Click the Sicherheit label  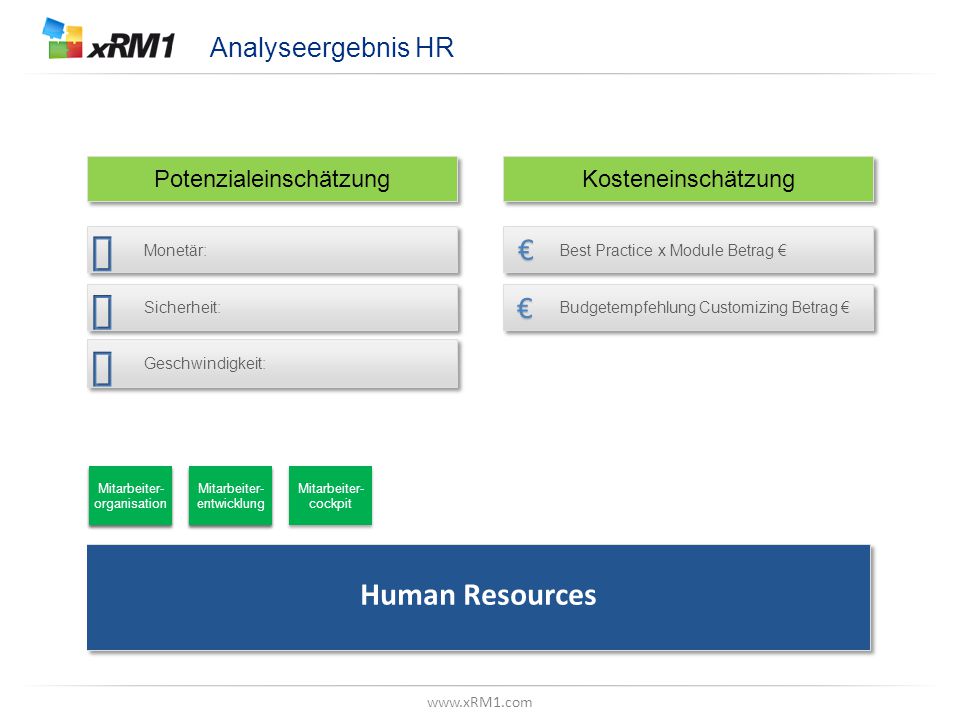click(x=182, y=307)
